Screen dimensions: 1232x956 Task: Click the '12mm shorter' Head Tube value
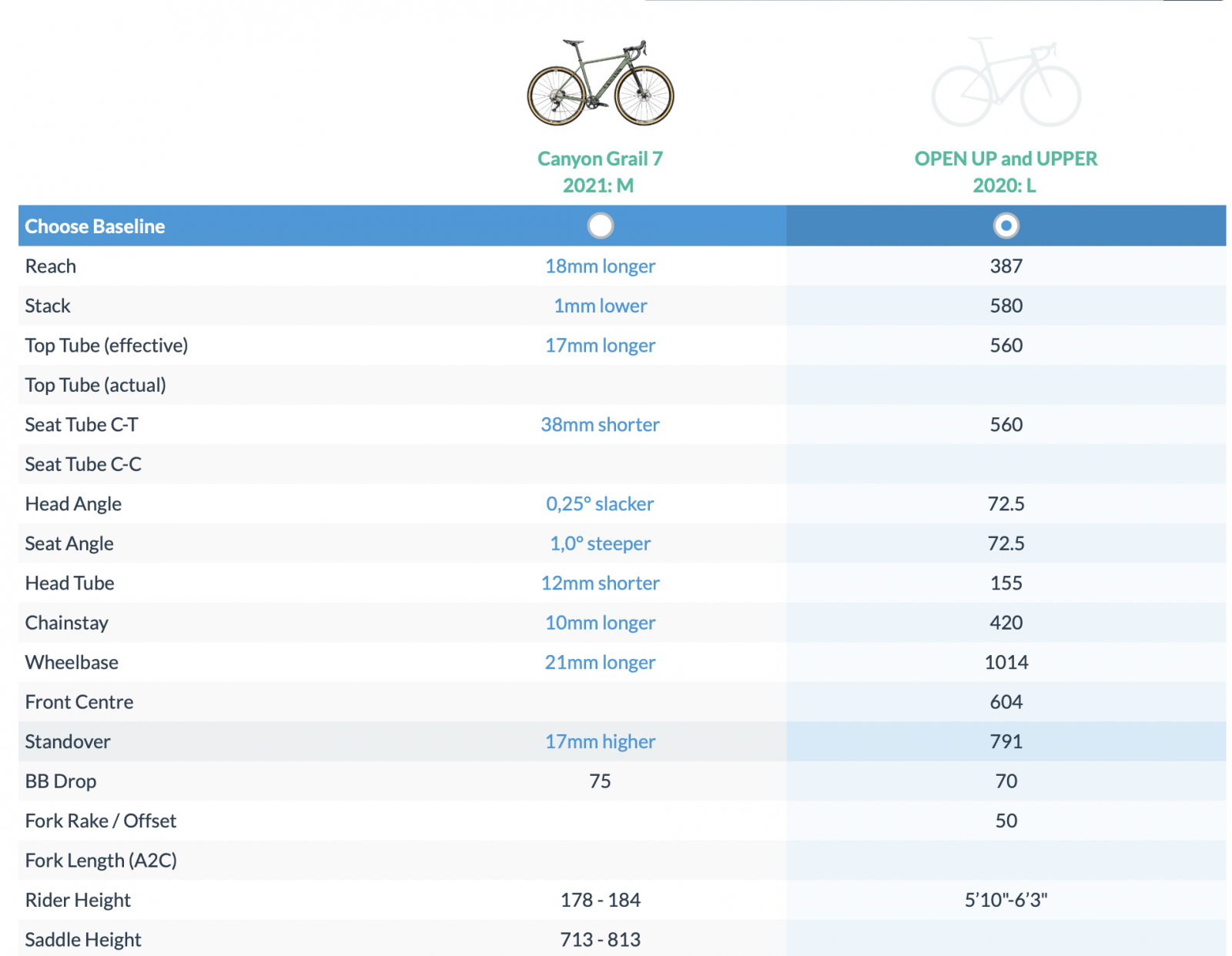click(600, 583)
